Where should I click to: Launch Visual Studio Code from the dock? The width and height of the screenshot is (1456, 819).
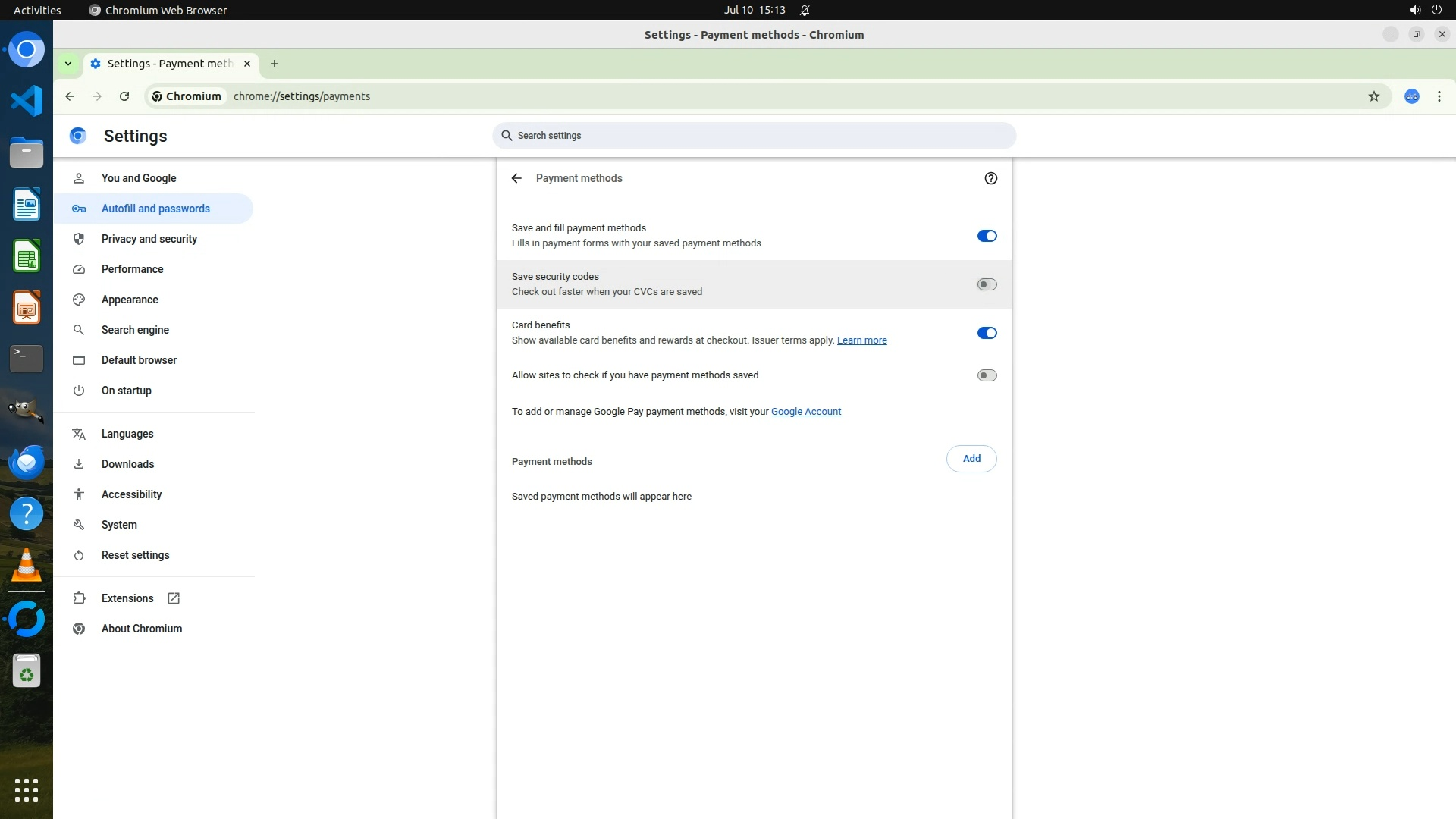(27, 101)
